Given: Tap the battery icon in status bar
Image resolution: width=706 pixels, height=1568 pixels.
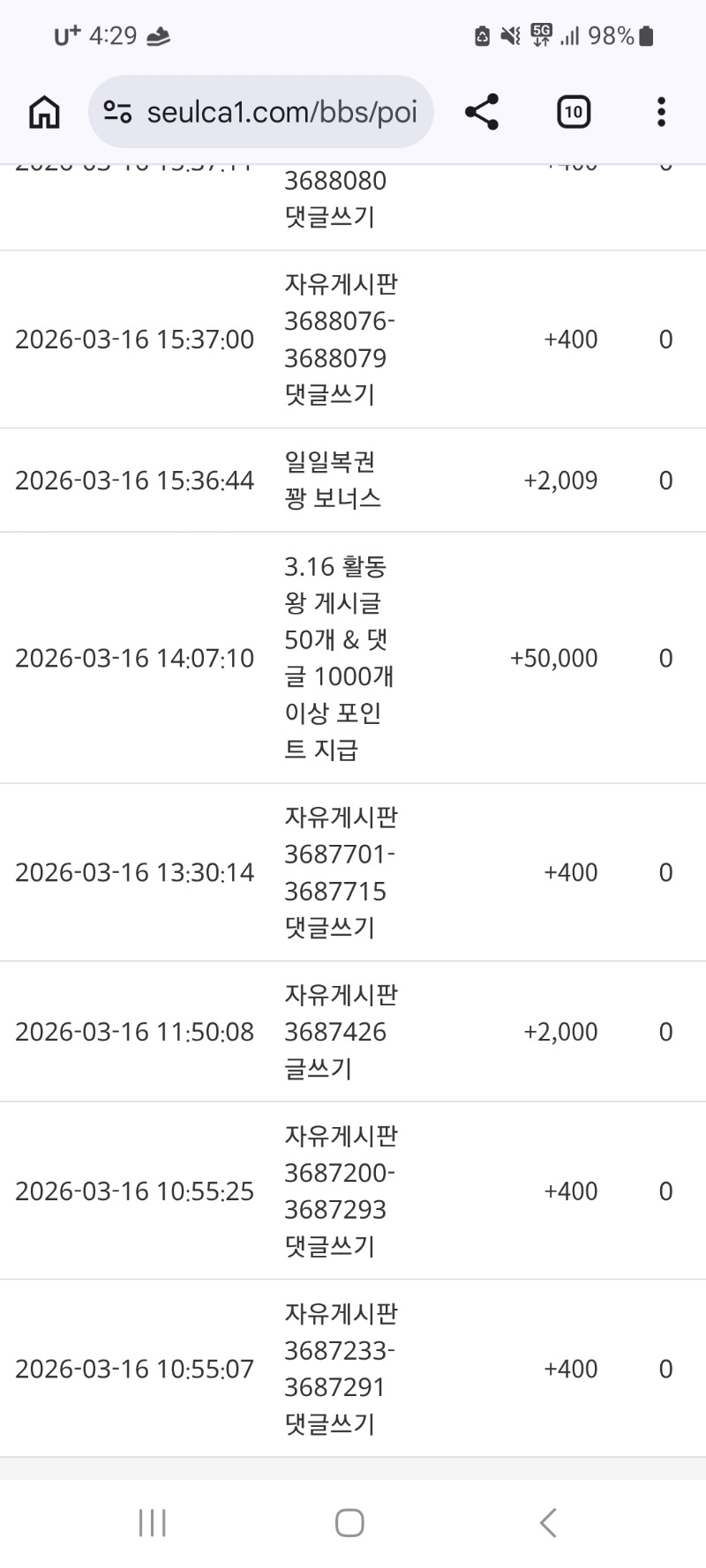Looking at the screenshot, I should pyautogui.click(x=646, y=36).
